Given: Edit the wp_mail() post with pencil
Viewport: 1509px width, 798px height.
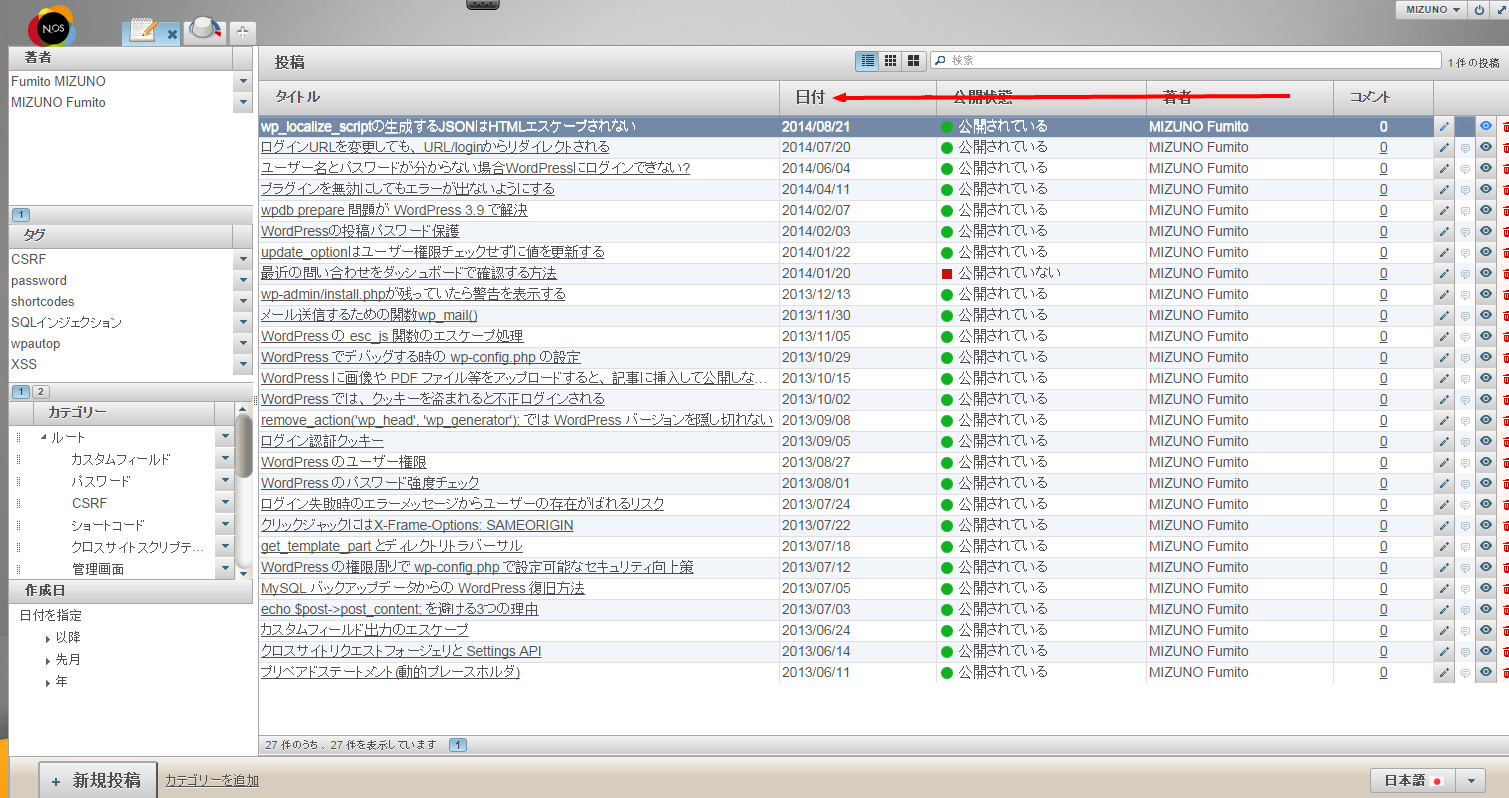Looking at the screenshot, I should pyautogui.click(x=1444, y=315).
